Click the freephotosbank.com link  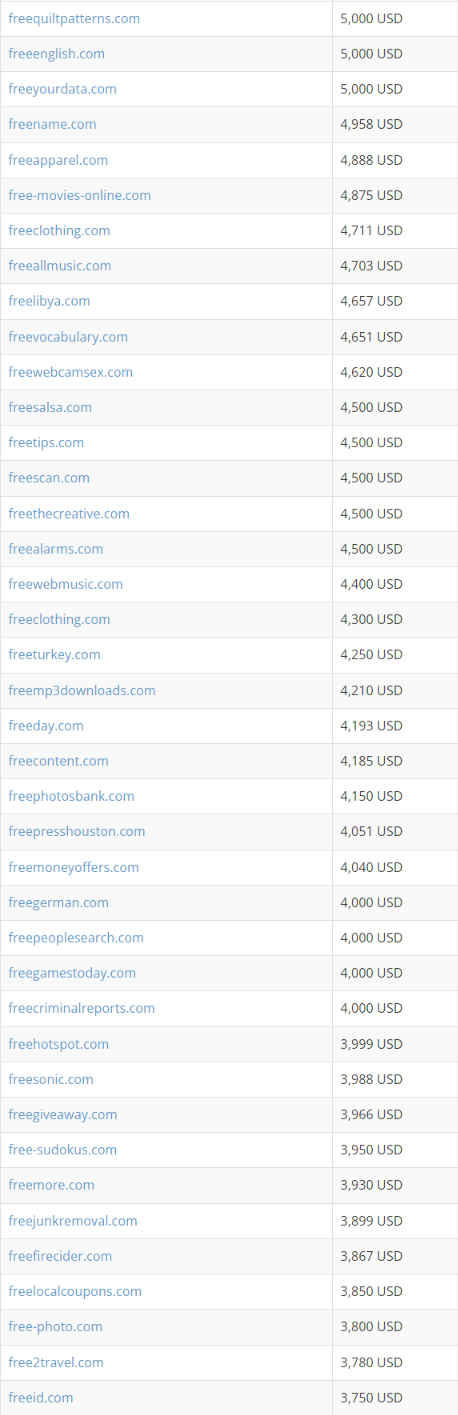tap(71, 796)
